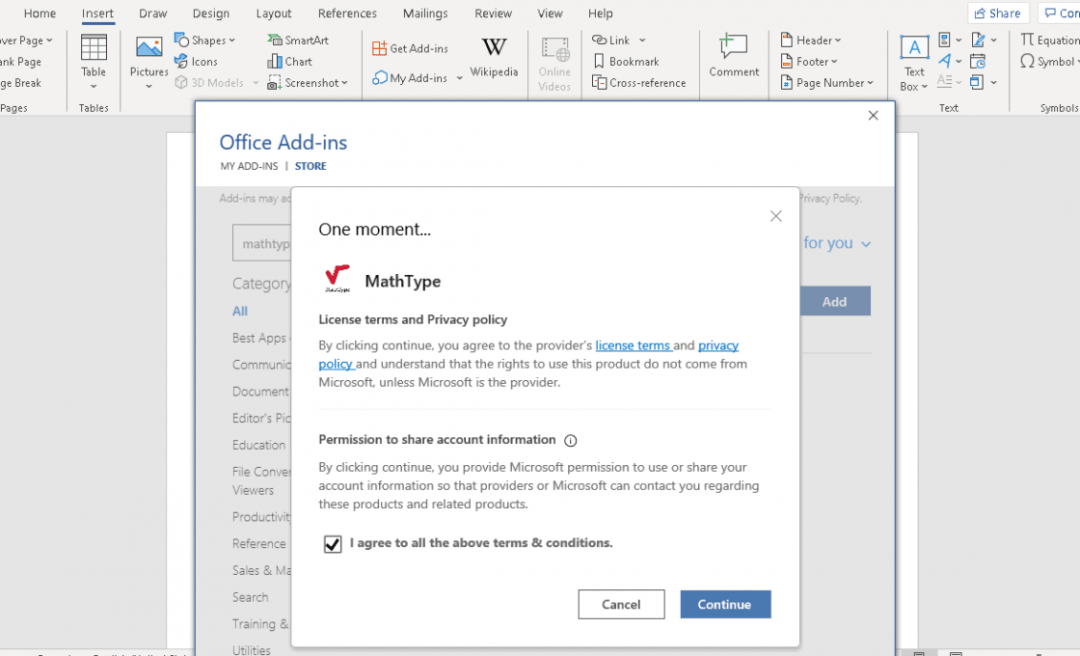Insert a Text Box

click(913, 61)
